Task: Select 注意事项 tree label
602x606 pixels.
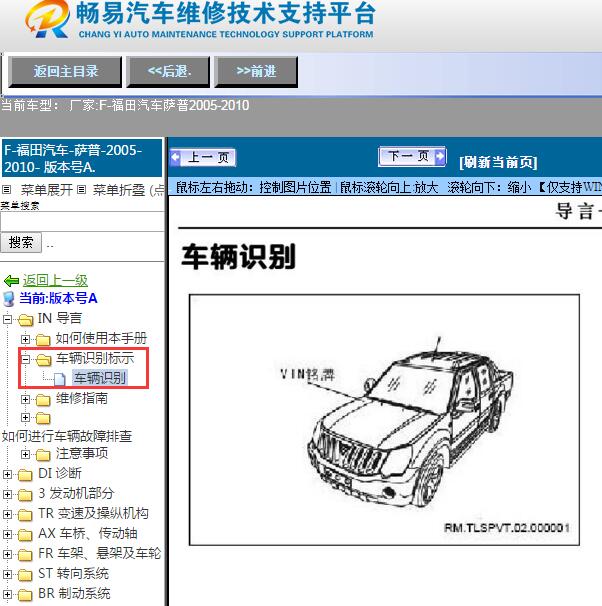Action: tap(82, 453)
